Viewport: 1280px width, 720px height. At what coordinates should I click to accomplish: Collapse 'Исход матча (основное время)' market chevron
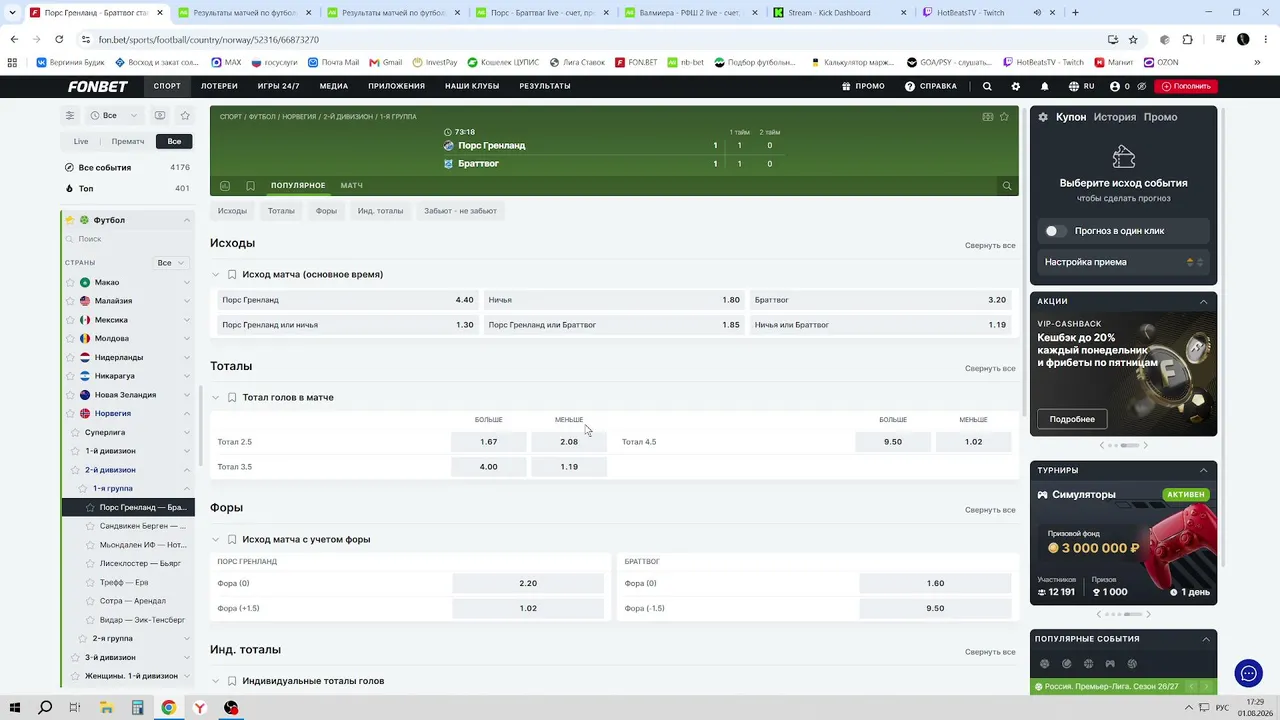tap(215, 275)
